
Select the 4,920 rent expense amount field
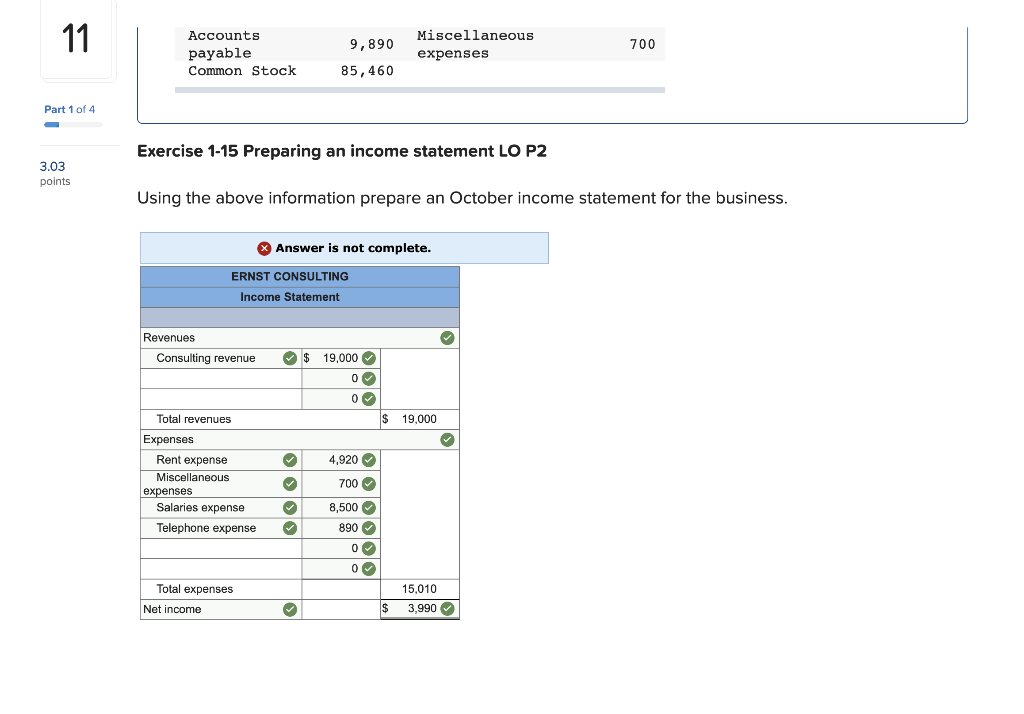pyautogui.click(x=341, y=460)
